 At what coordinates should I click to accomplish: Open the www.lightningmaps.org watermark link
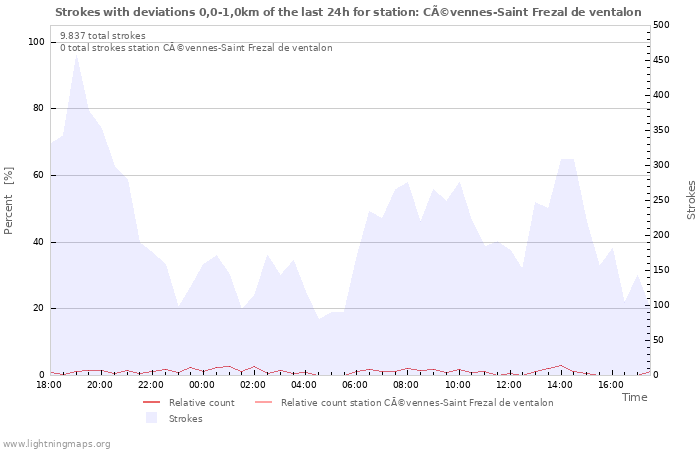(x=56, y=443)
